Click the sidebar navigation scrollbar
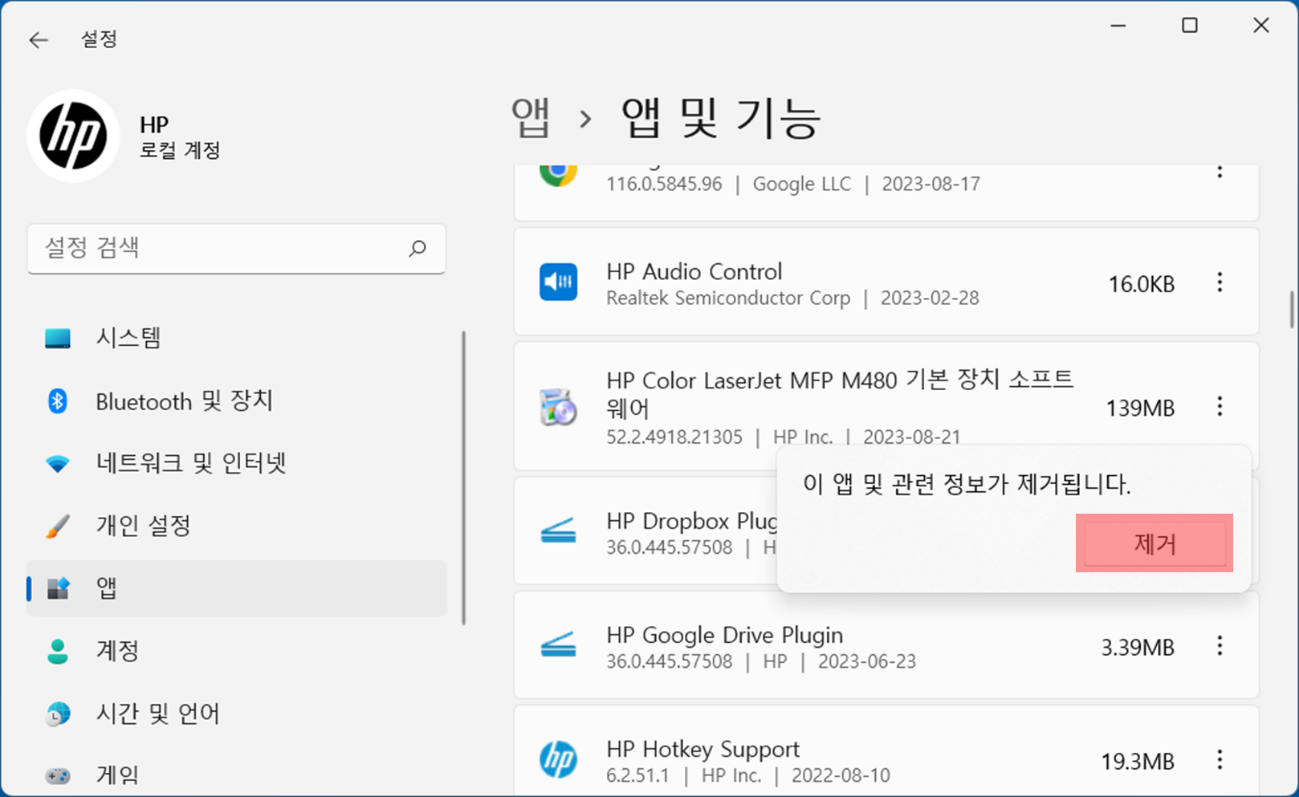This screenshot has height=797, width=1299. point(464,478)
